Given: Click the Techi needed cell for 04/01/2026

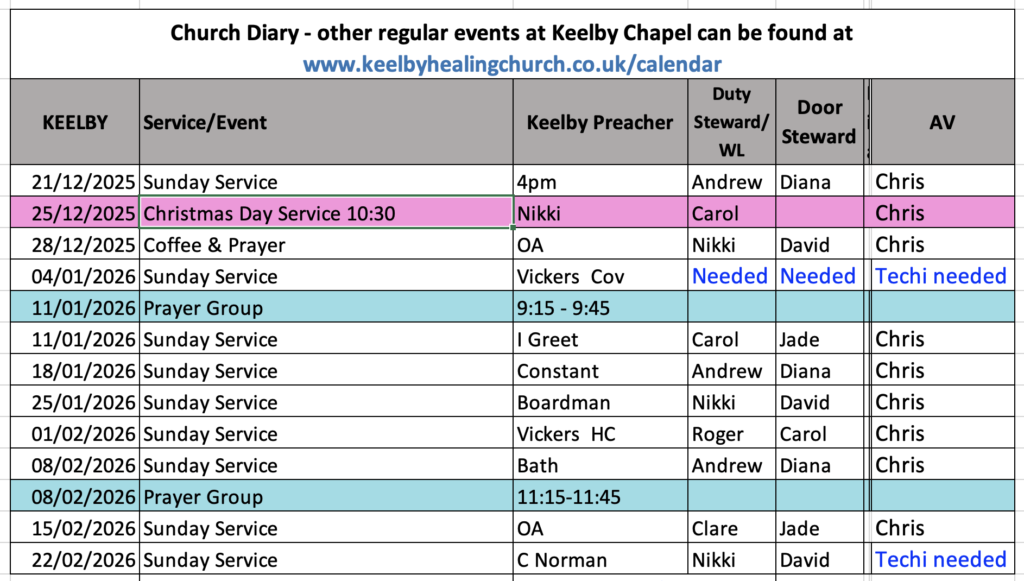Looking at the screenshot, I should pos(941,276).
